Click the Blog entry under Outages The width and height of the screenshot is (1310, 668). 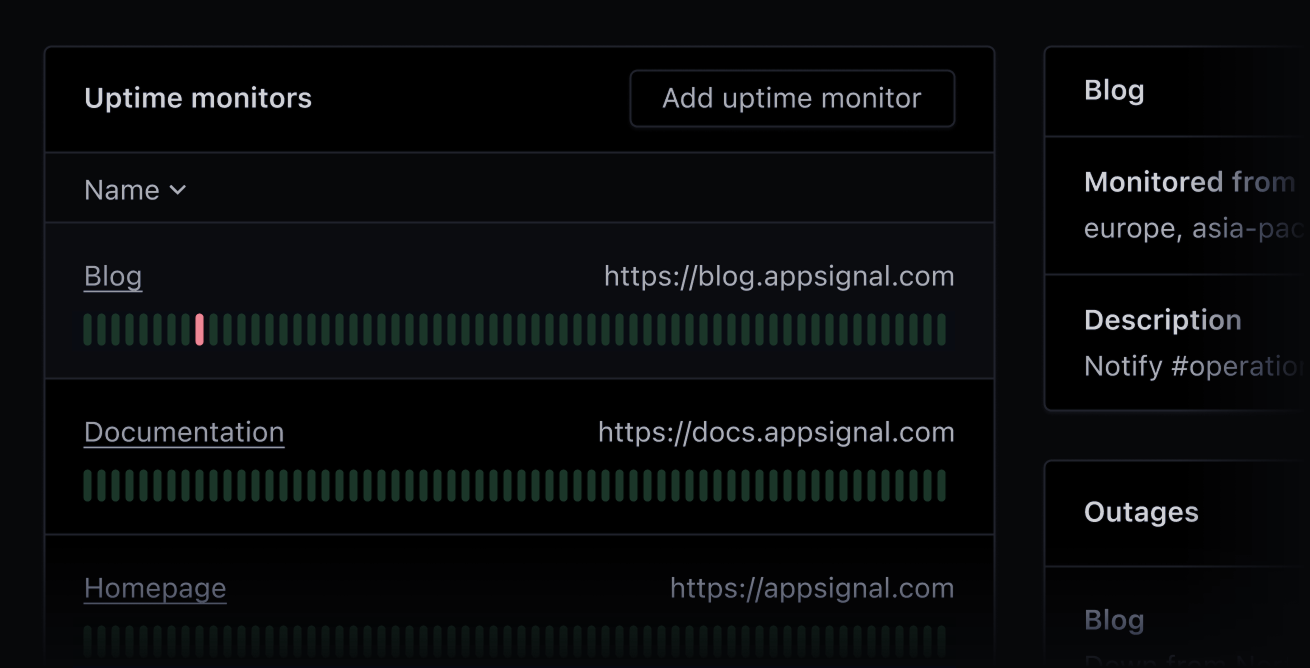click(1114, 620)
